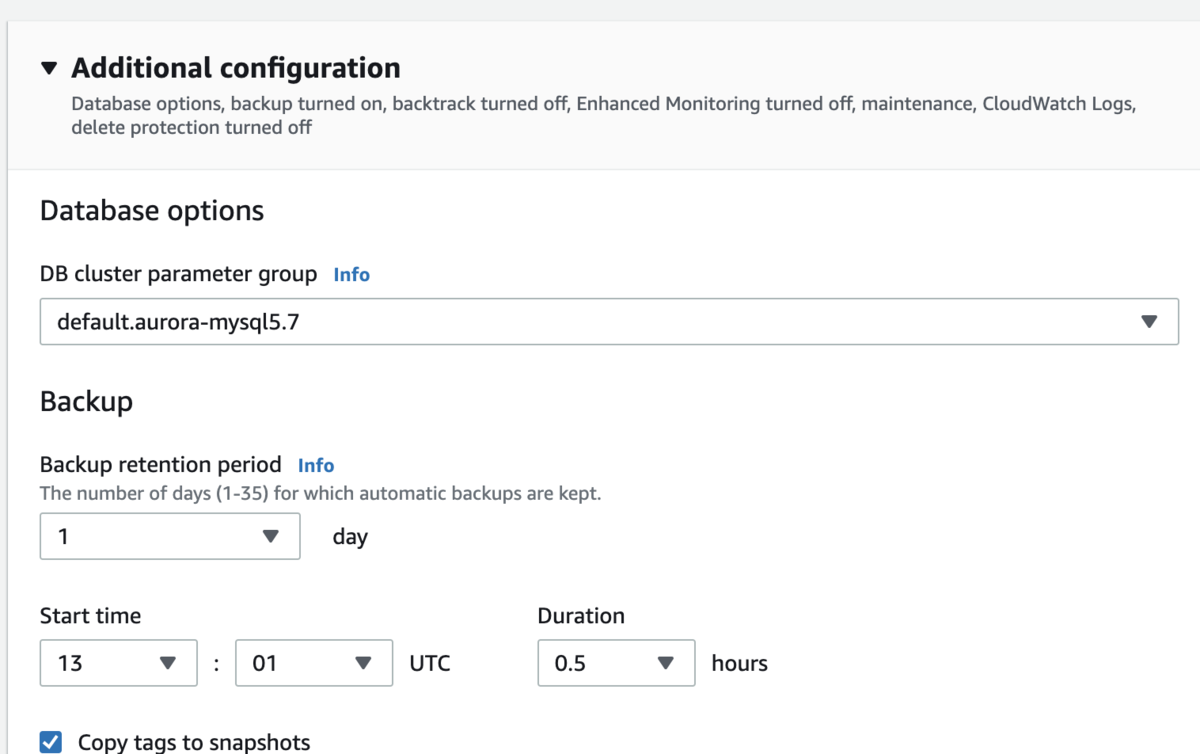
Task: Open Info link for Backup retention period
Action: 316,465
